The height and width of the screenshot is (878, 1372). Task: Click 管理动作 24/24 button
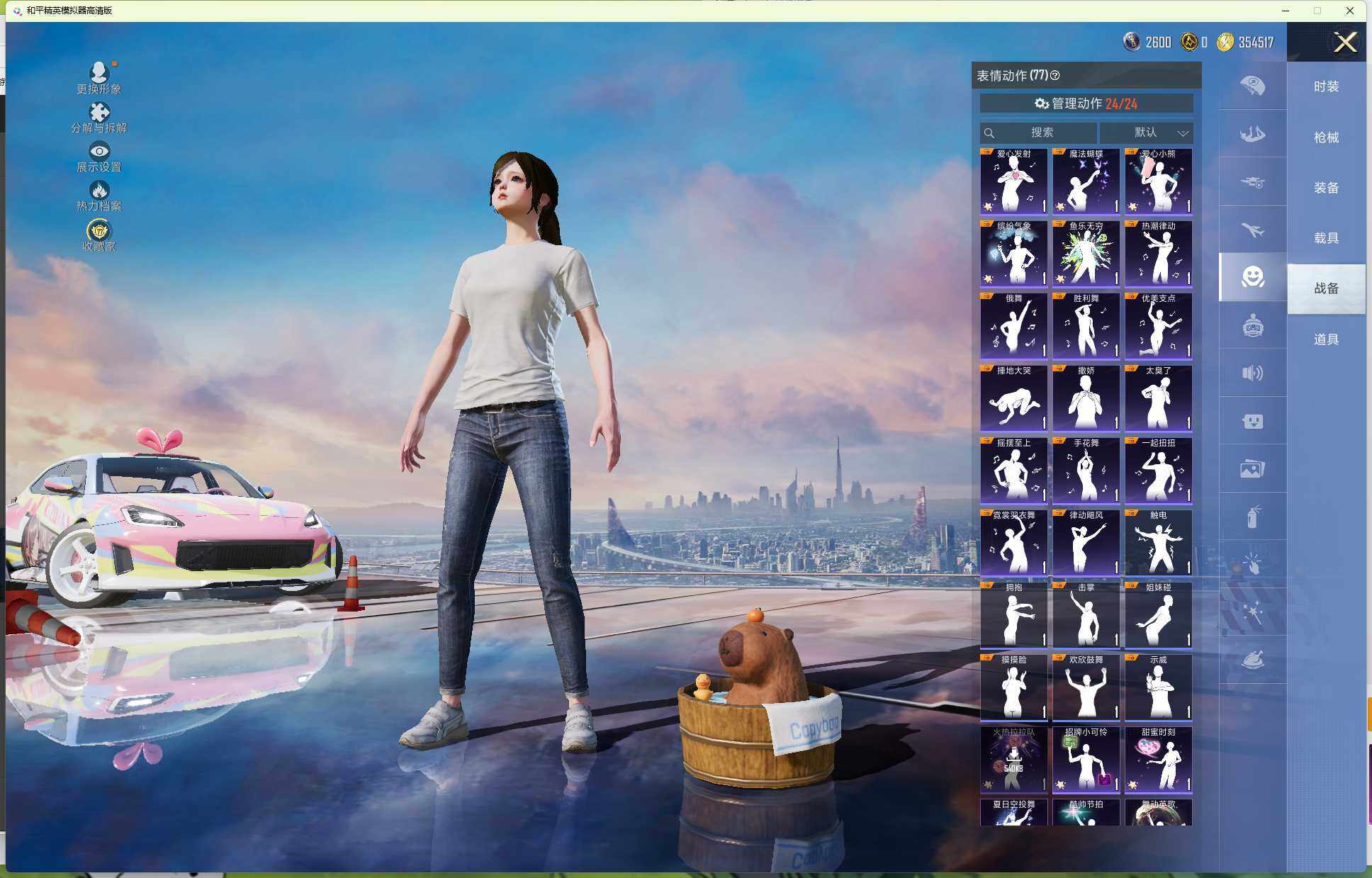tap(1086, 103)
